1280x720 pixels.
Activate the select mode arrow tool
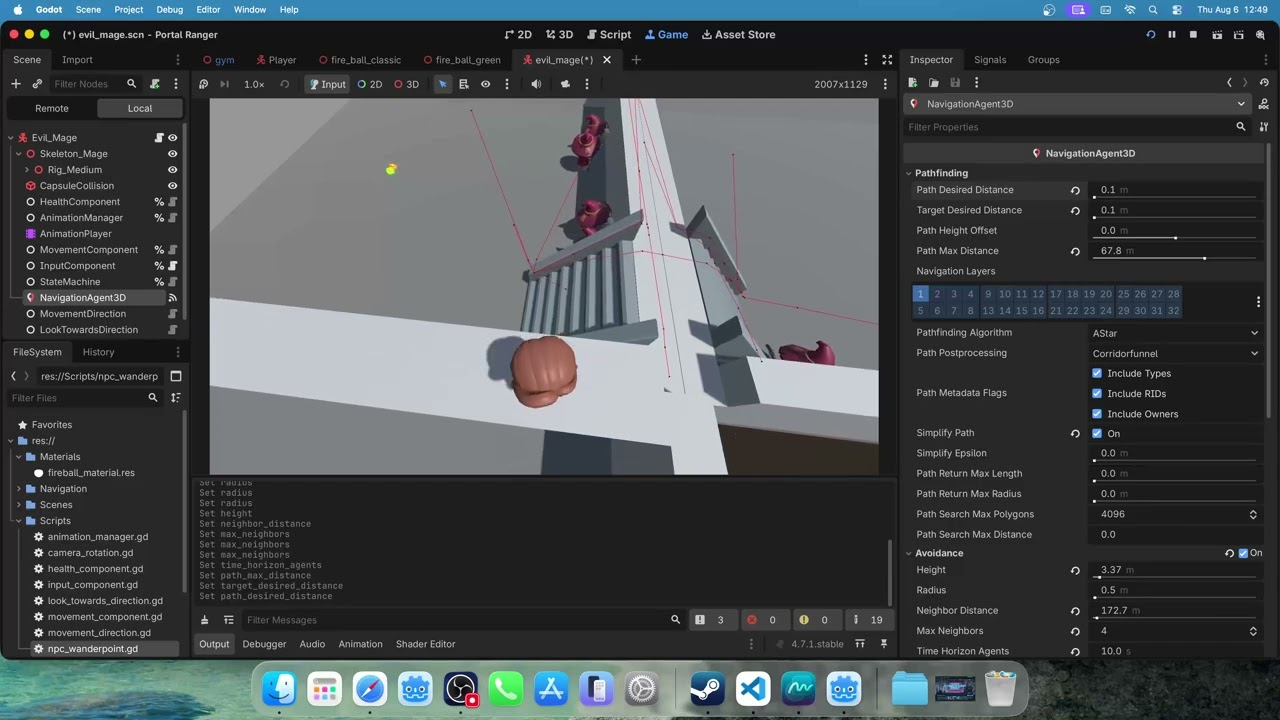coord(442,84)
